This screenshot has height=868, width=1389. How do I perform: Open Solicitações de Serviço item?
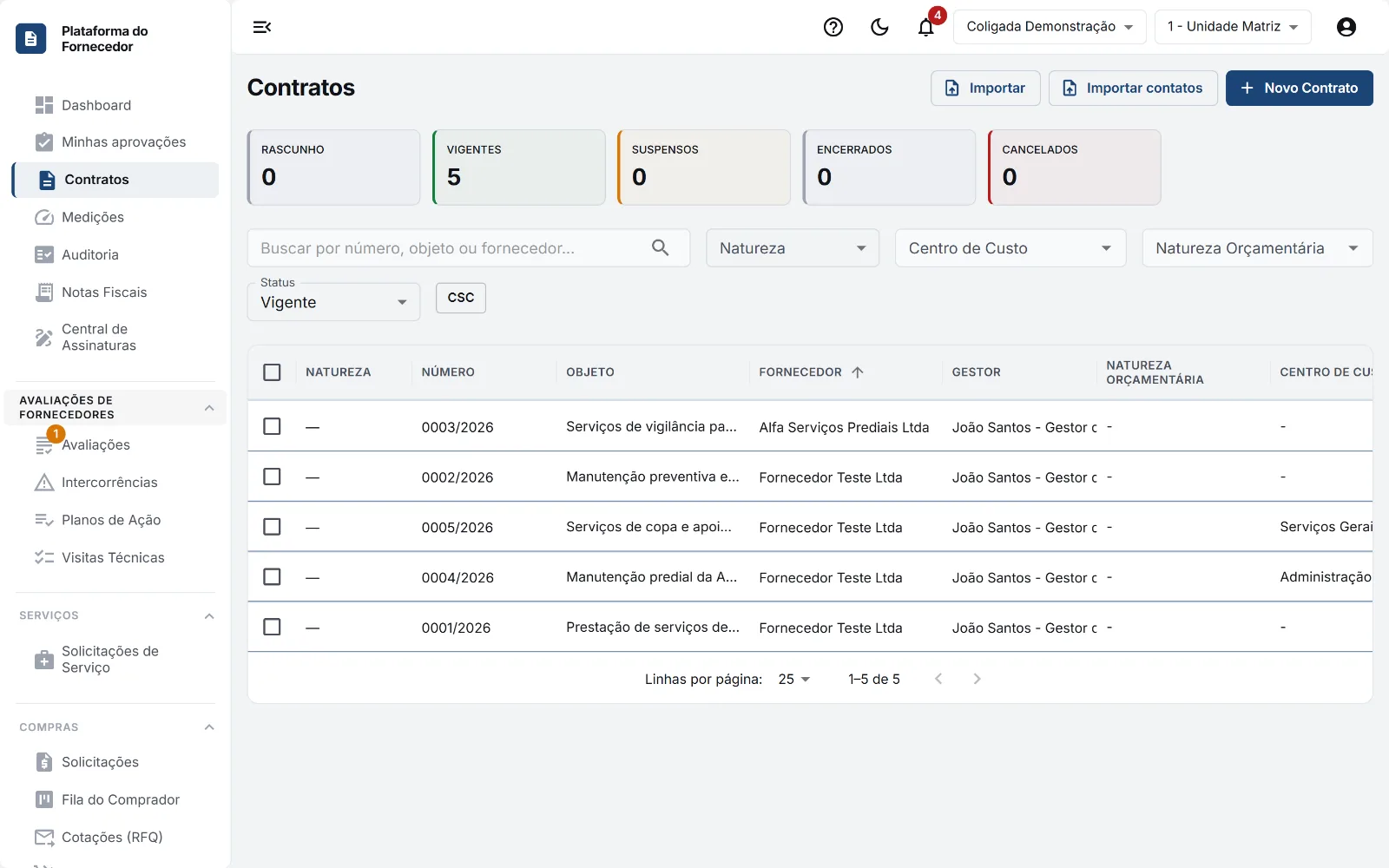(115, 660)
